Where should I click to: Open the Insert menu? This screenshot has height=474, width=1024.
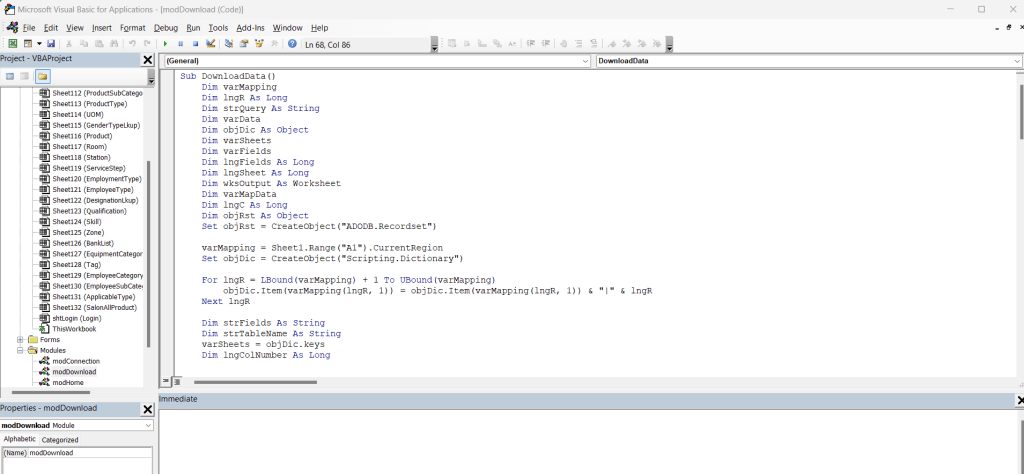tap(102, 28)
